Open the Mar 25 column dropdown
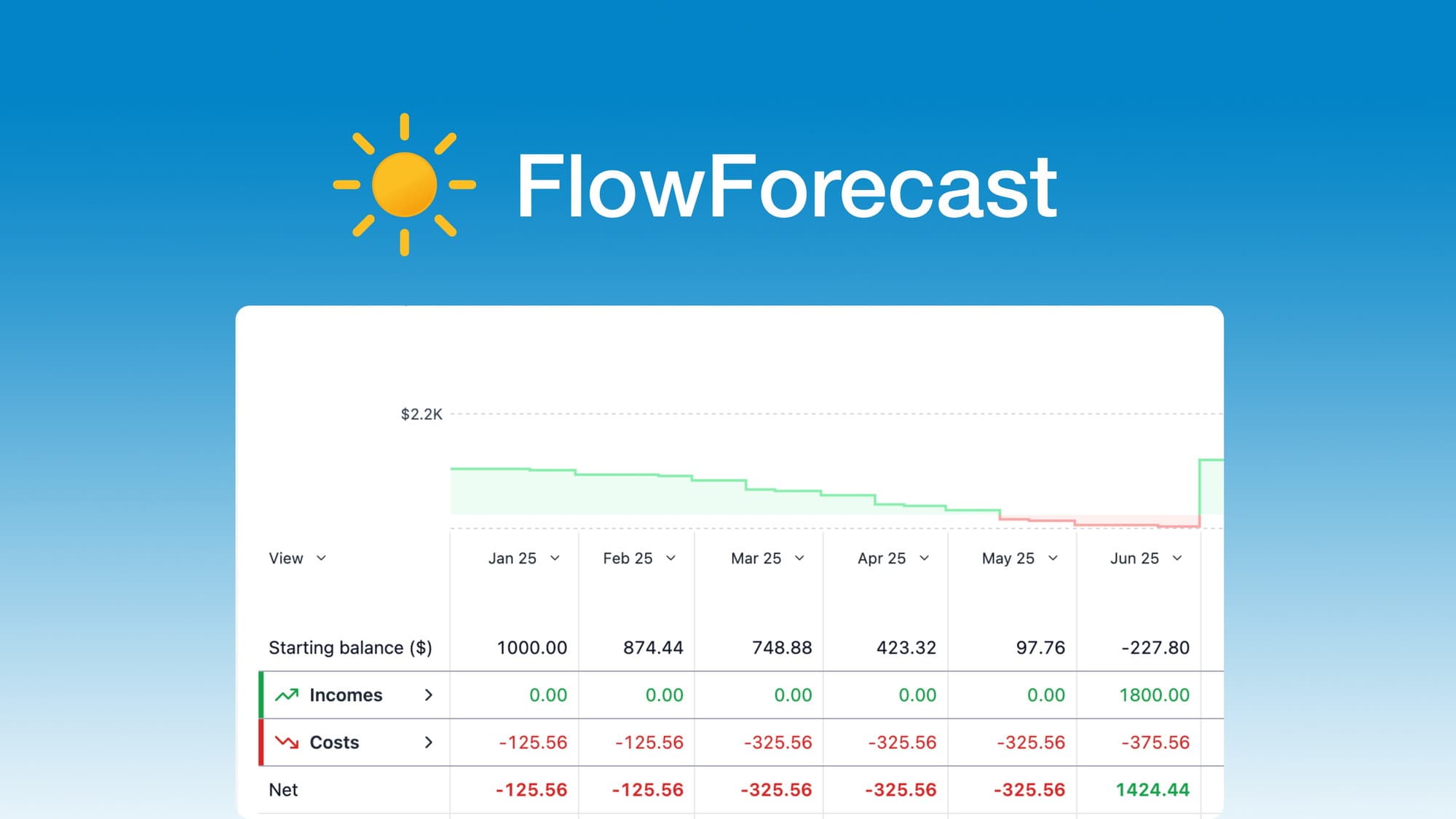The image size is (1456, 819). point(801,558)
